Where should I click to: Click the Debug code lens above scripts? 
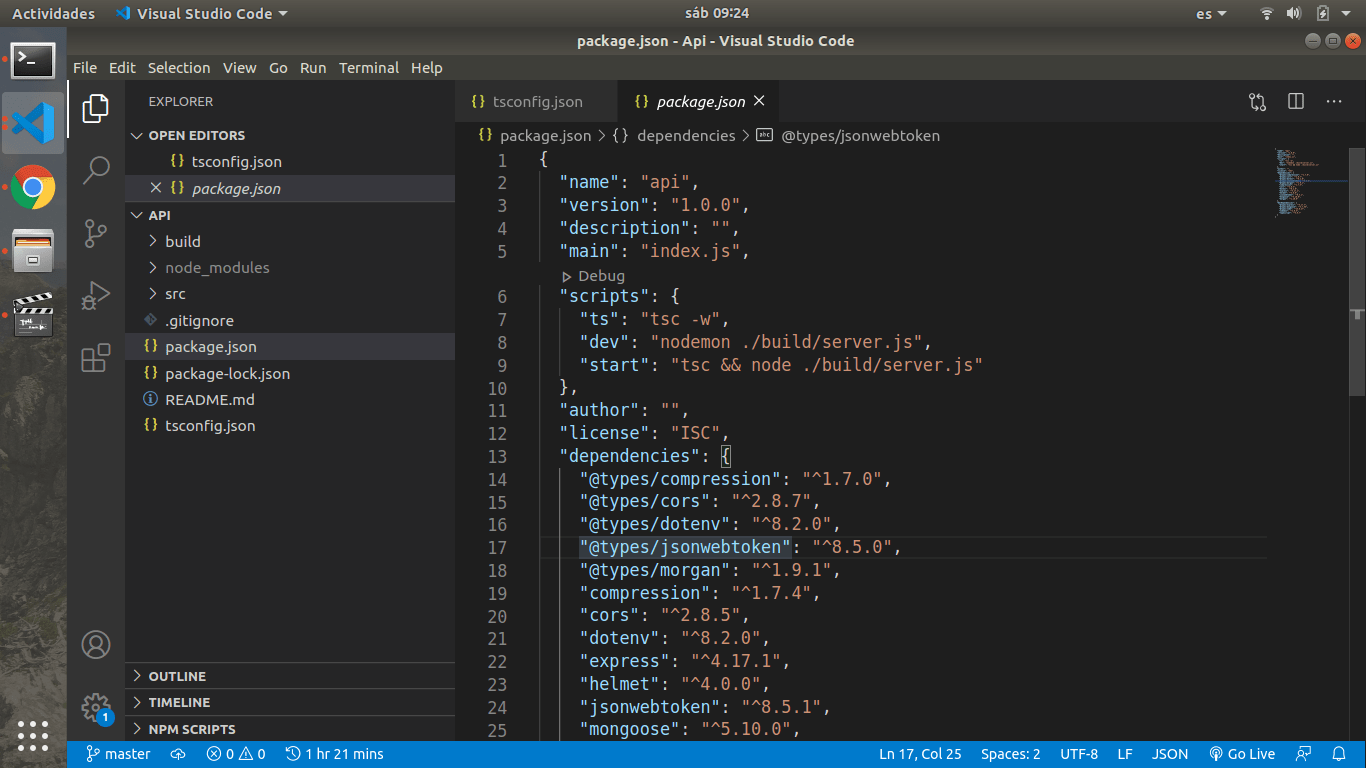(x=600, y=276)
